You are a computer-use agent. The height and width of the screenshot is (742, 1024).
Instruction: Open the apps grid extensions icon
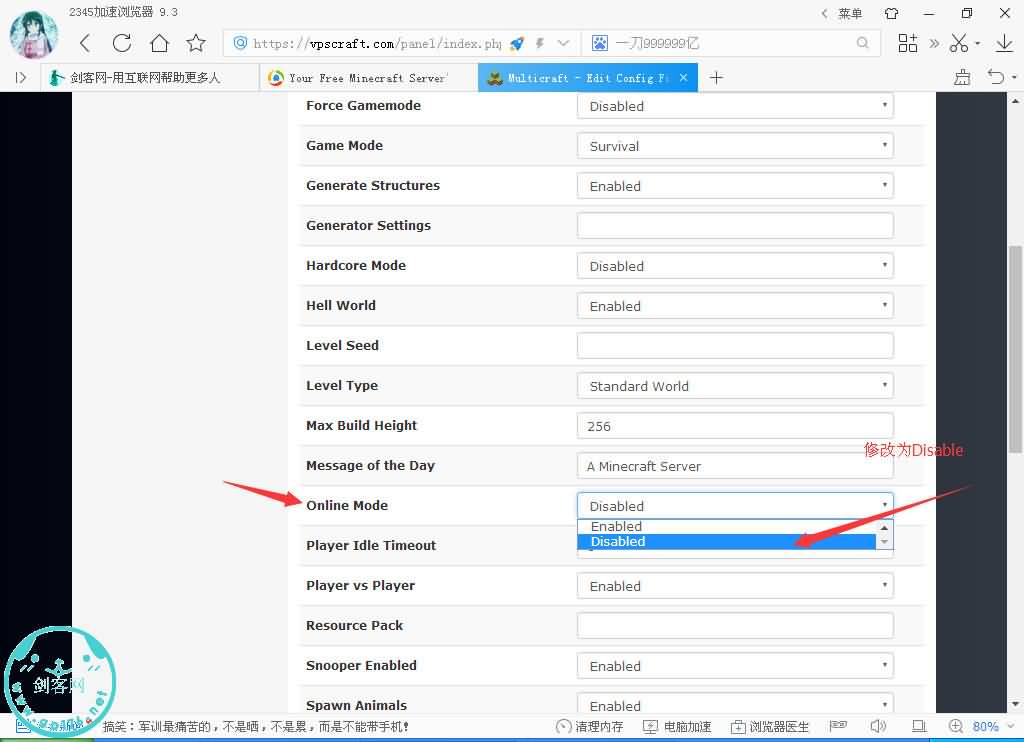pyautogui.click(x=907, y=43)
